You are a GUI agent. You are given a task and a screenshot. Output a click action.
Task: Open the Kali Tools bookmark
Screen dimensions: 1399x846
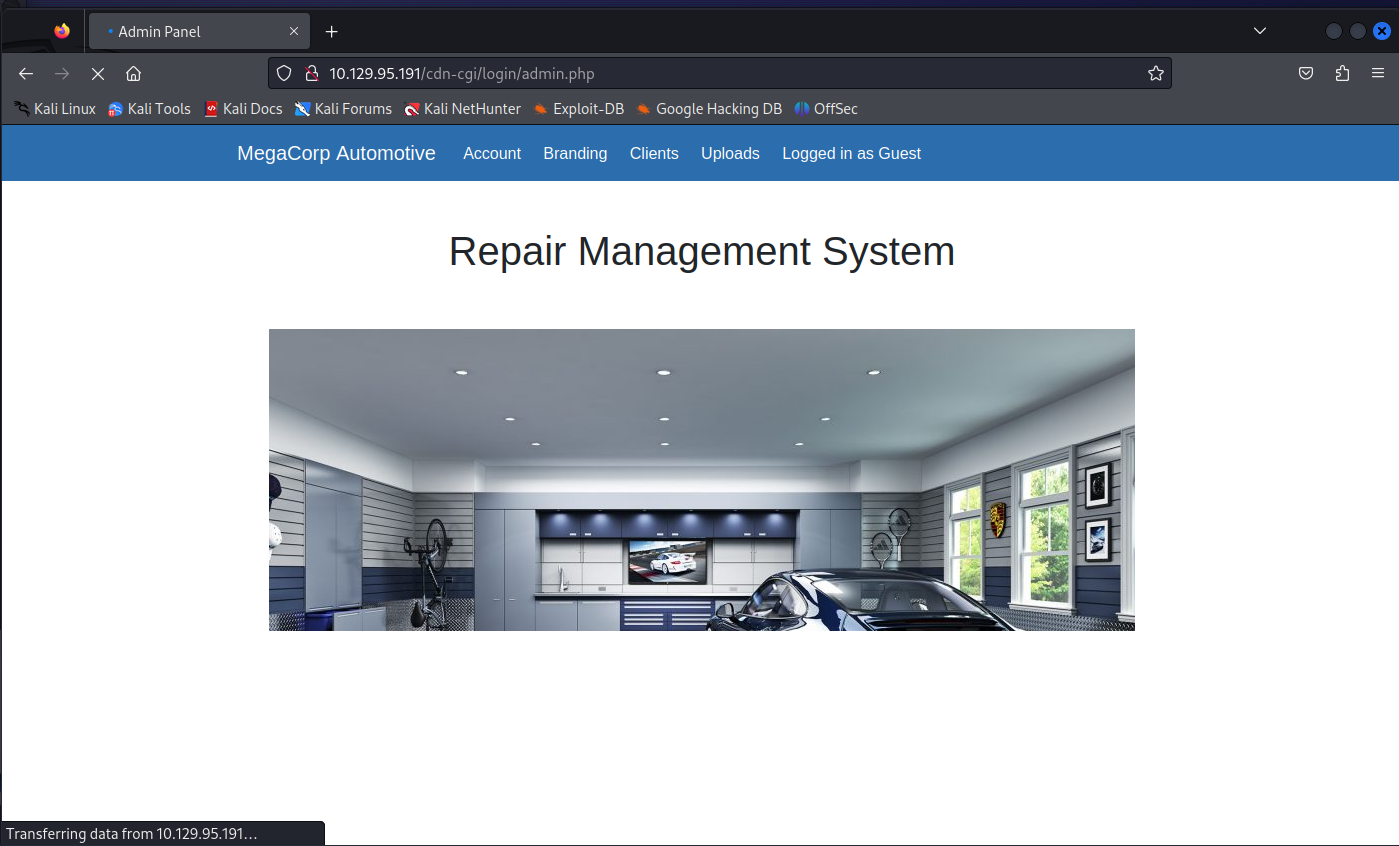[149, 109]
